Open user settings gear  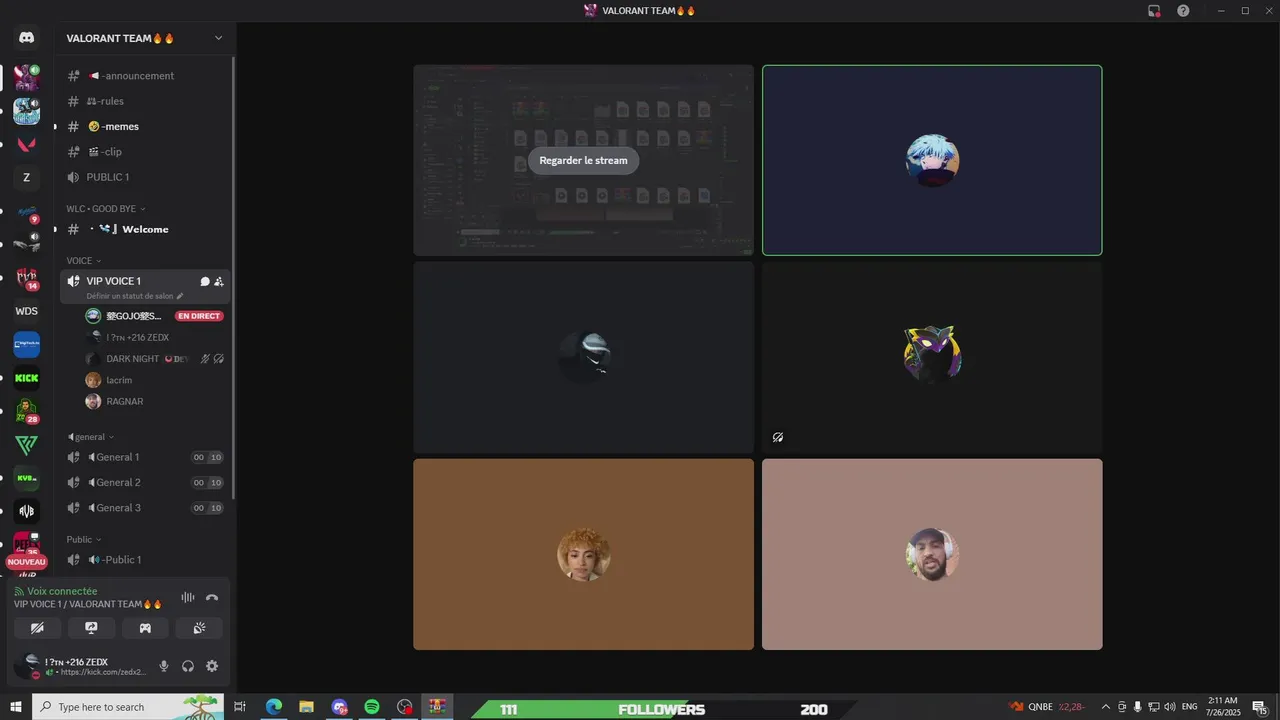coord(212,666)
